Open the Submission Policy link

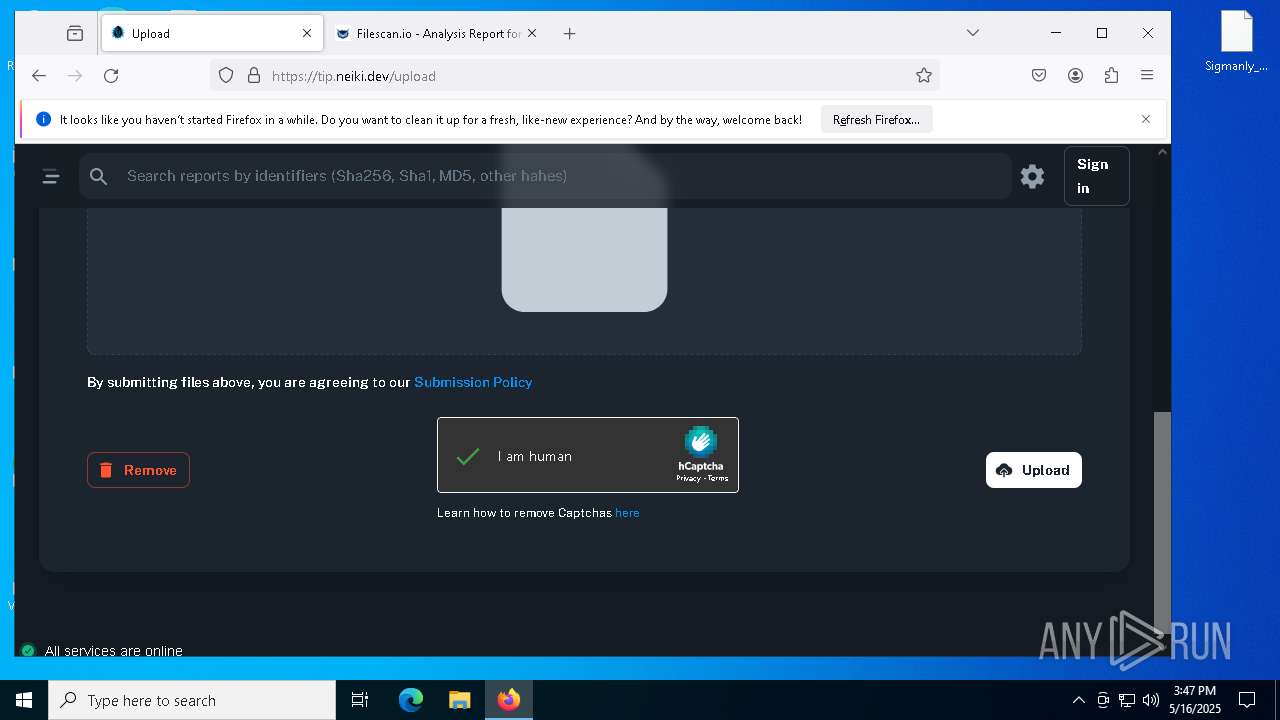tap(473, 382)
